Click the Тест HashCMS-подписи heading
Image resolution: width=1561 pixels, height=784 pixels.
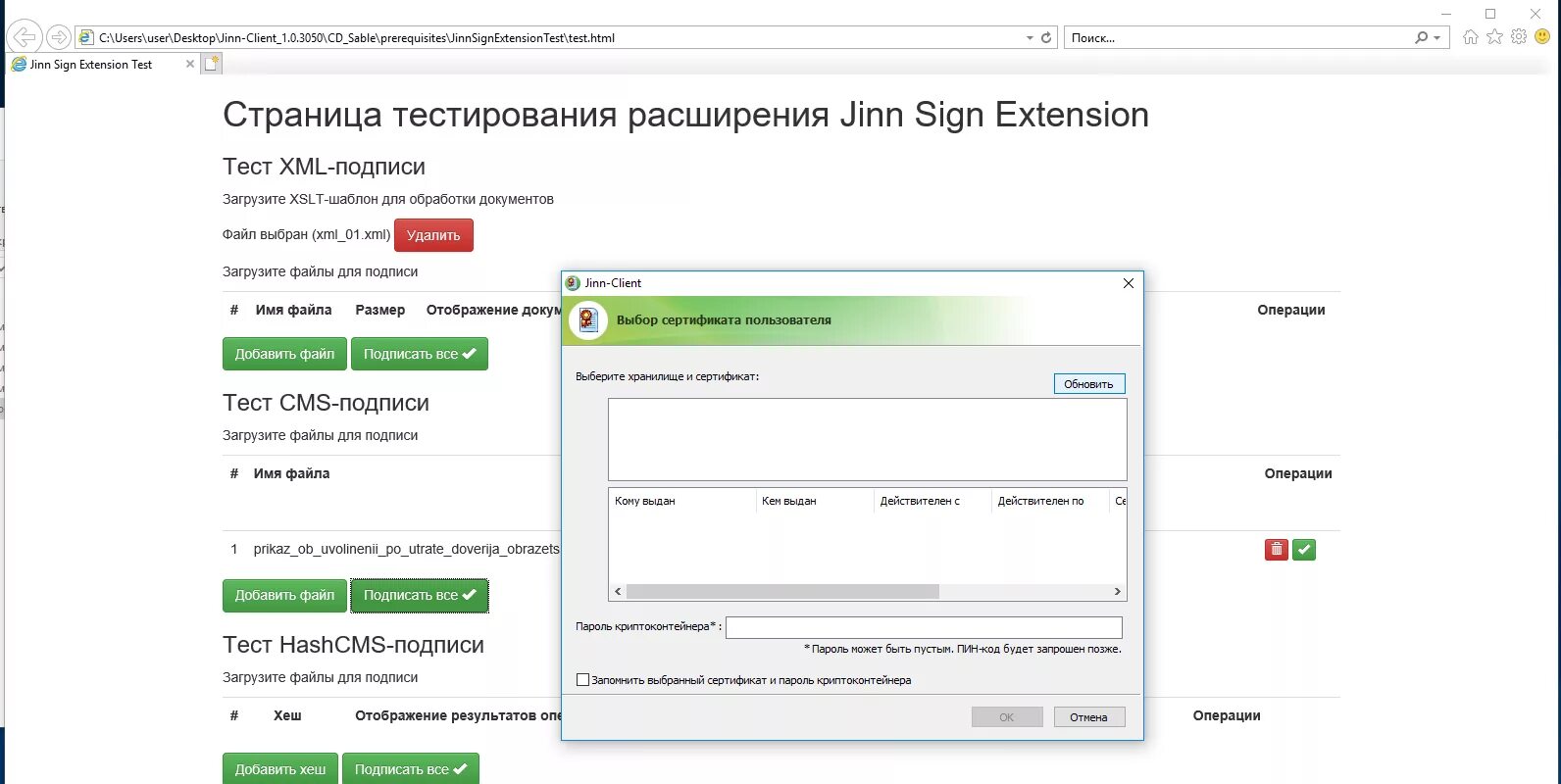pos(353,644)
